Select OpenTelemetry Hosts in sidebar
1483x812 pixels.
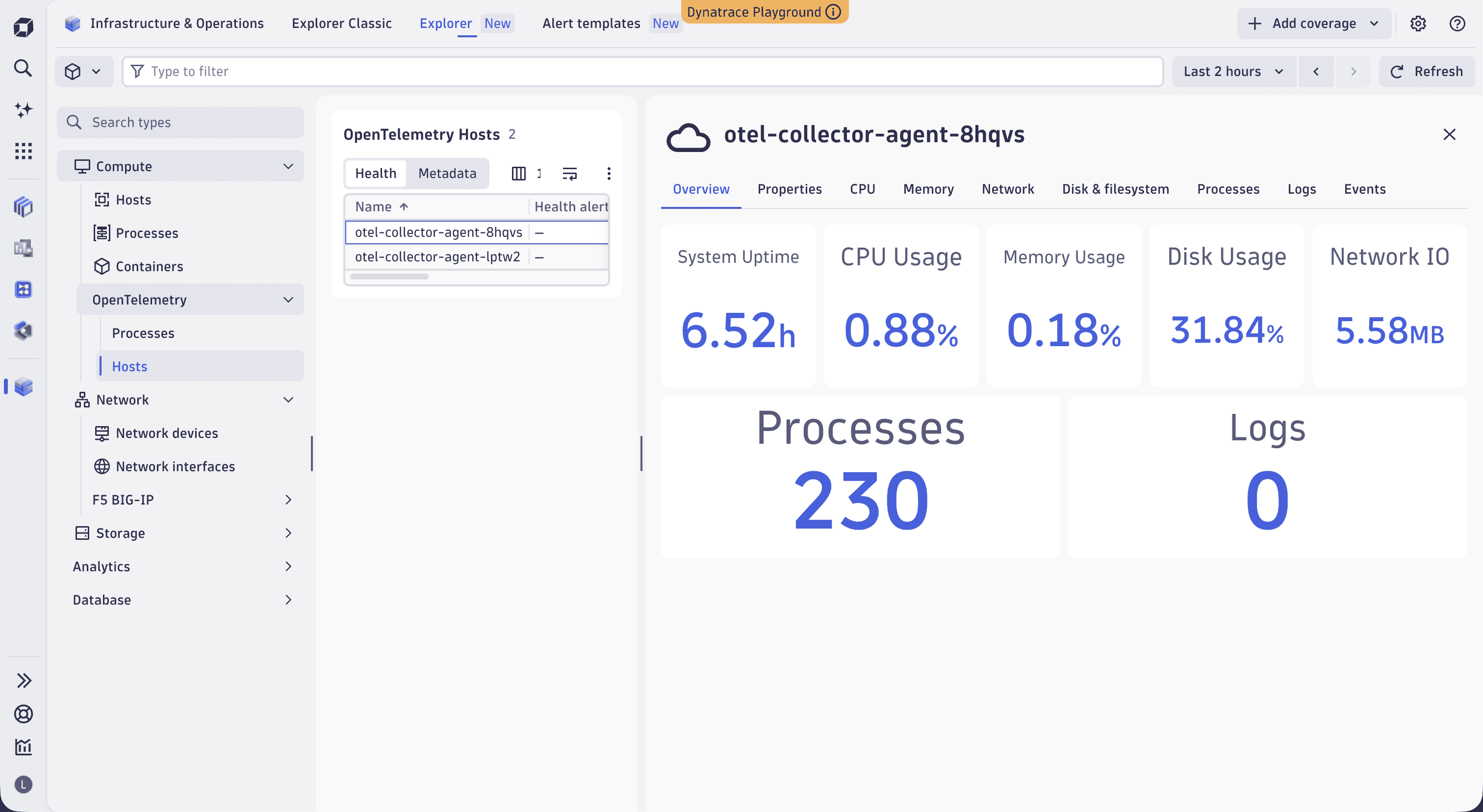[x=200, y=367]
